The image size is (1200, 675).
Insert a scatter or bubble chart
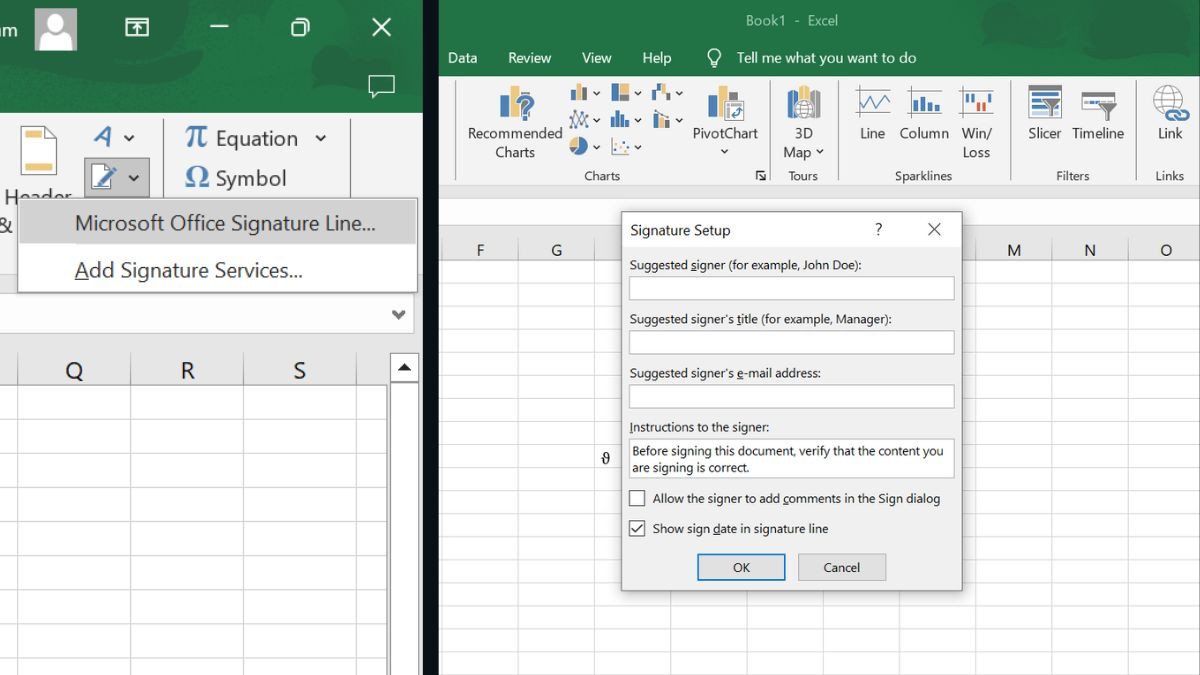click(x=626, y=146)
